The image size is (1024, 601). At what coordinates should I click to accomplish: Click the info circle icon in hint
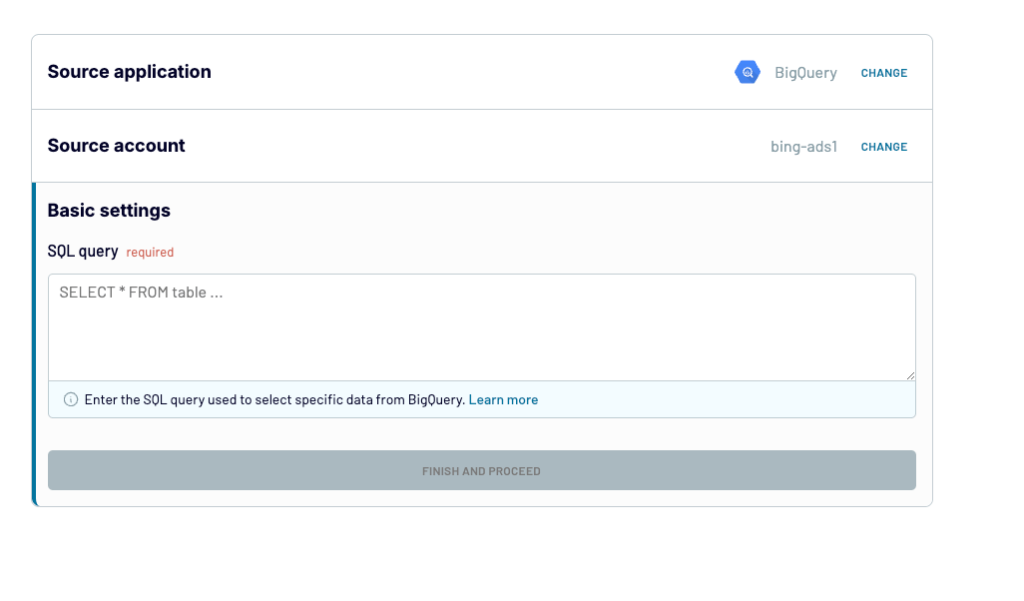(71, 400)
